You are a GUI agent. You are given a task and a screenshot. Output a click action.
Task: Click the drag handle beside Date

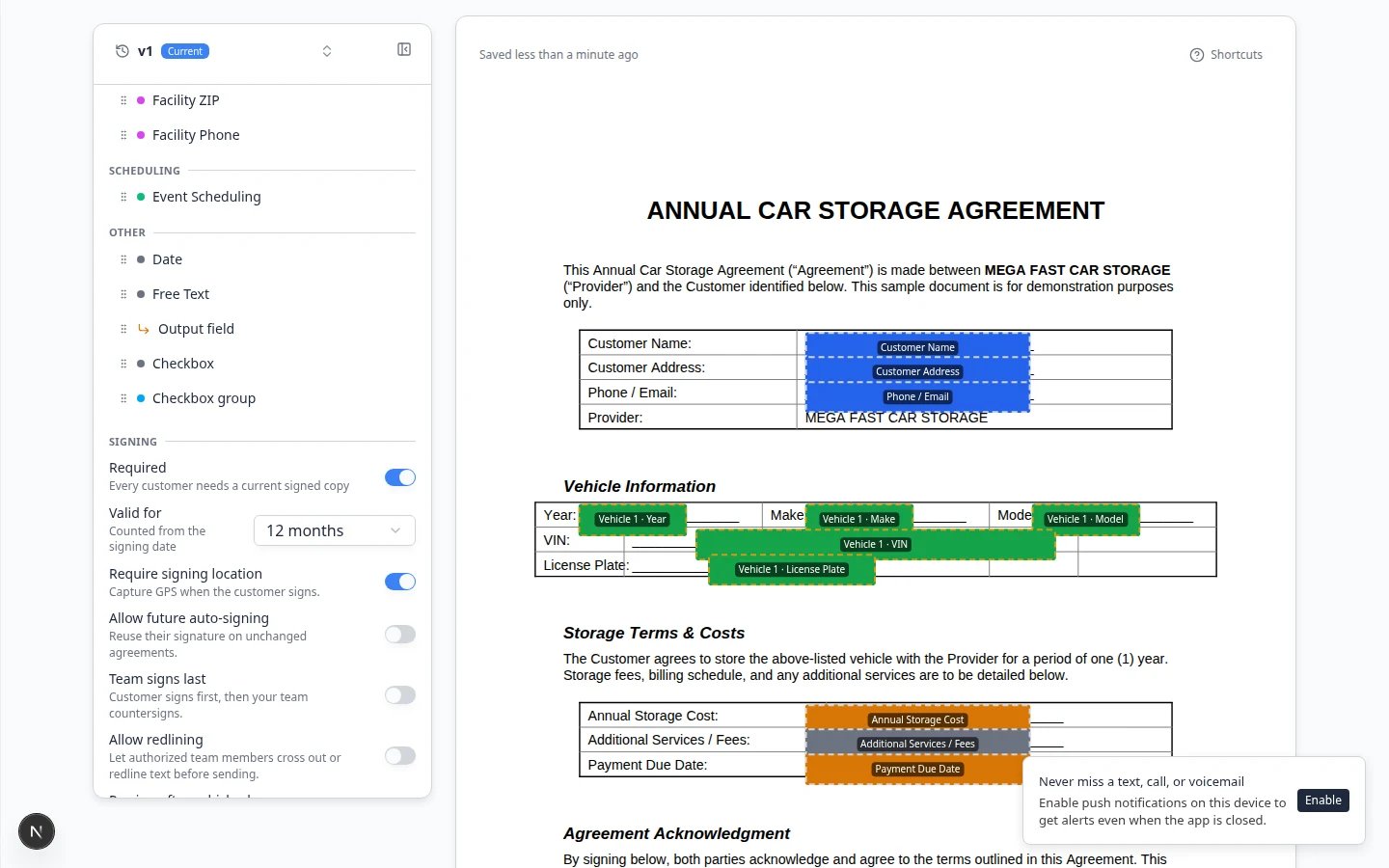pos(123,259)
